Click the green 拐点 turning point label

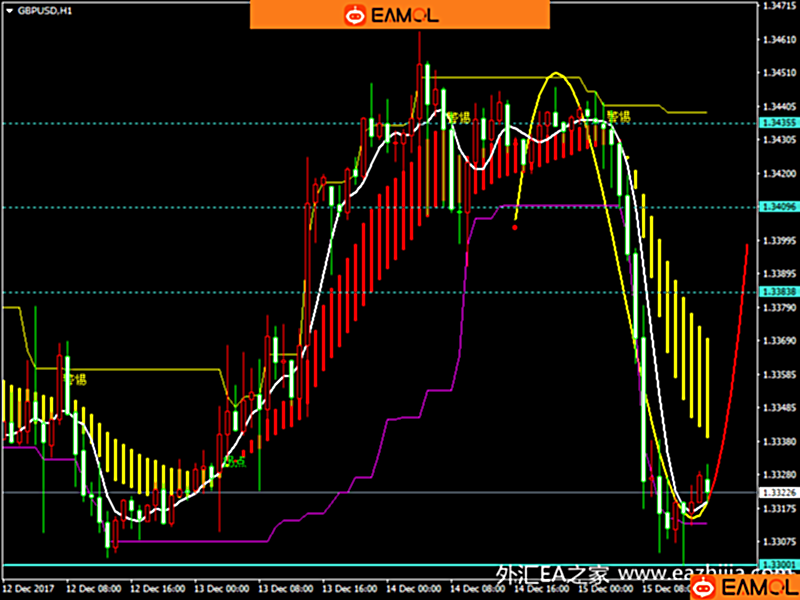click(234, 461)
